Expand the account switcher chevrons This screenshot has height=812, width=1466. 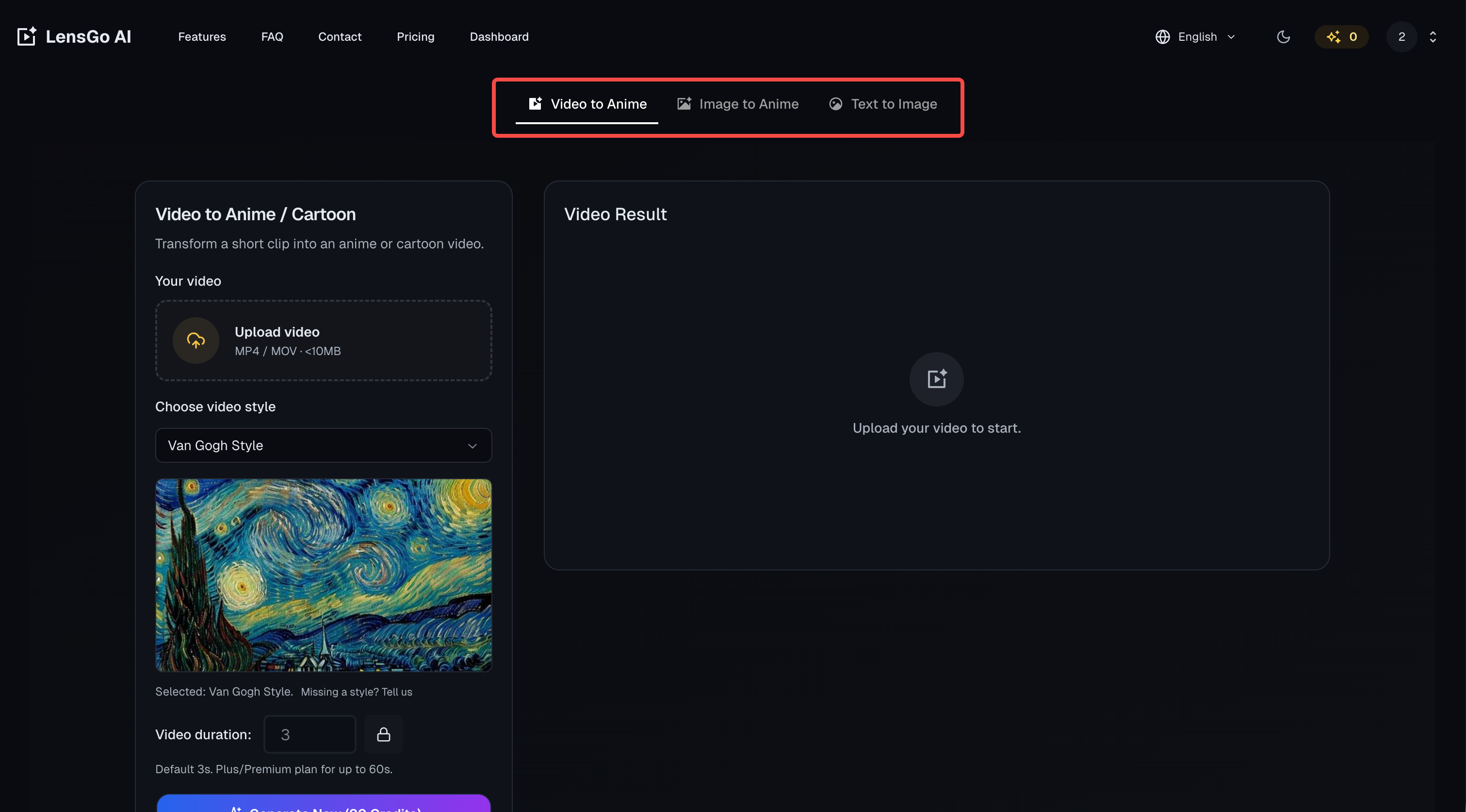tap(1433, 37)
